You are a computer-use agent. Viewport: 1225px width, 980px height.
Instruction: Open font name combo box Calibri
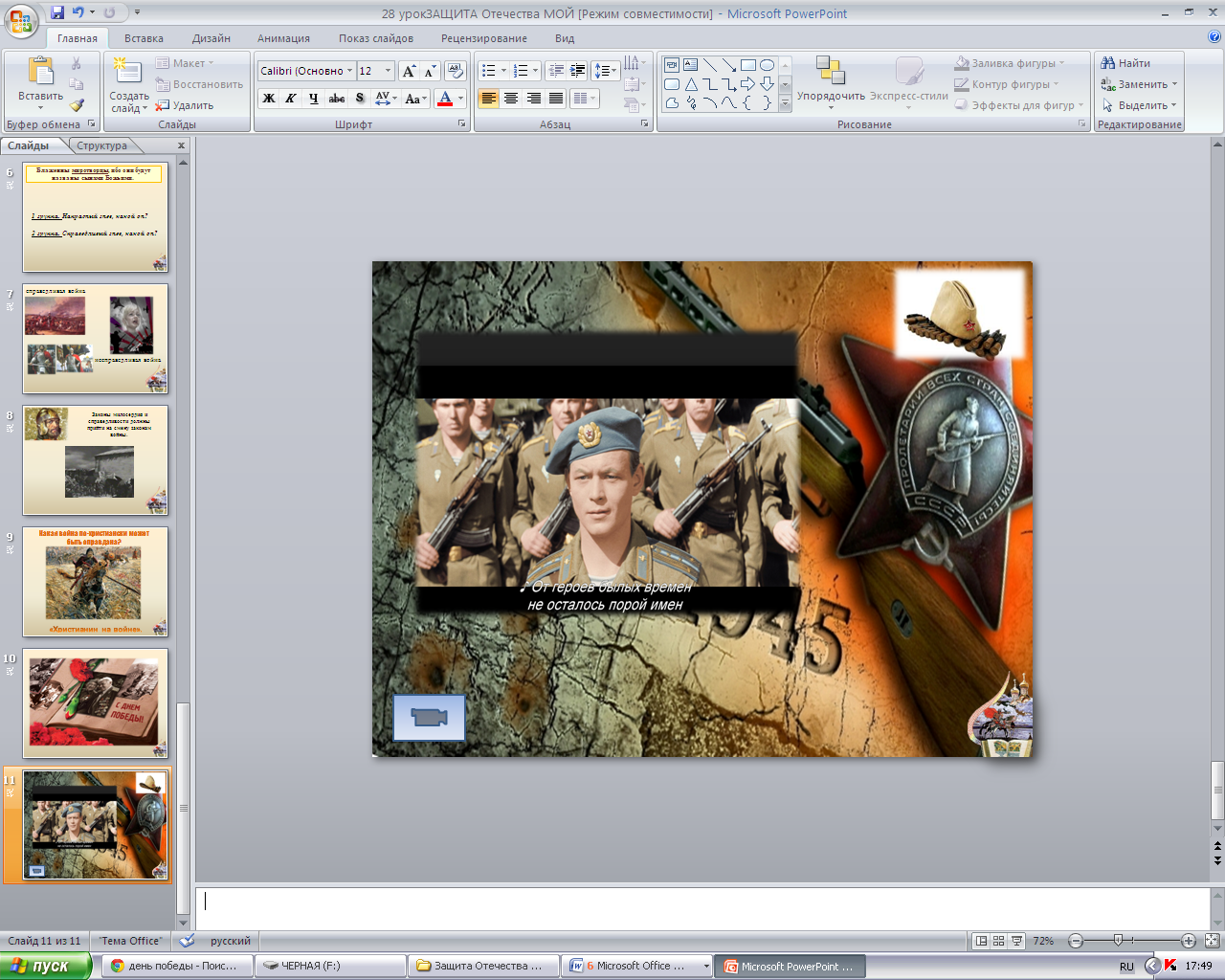coord(307,71)
